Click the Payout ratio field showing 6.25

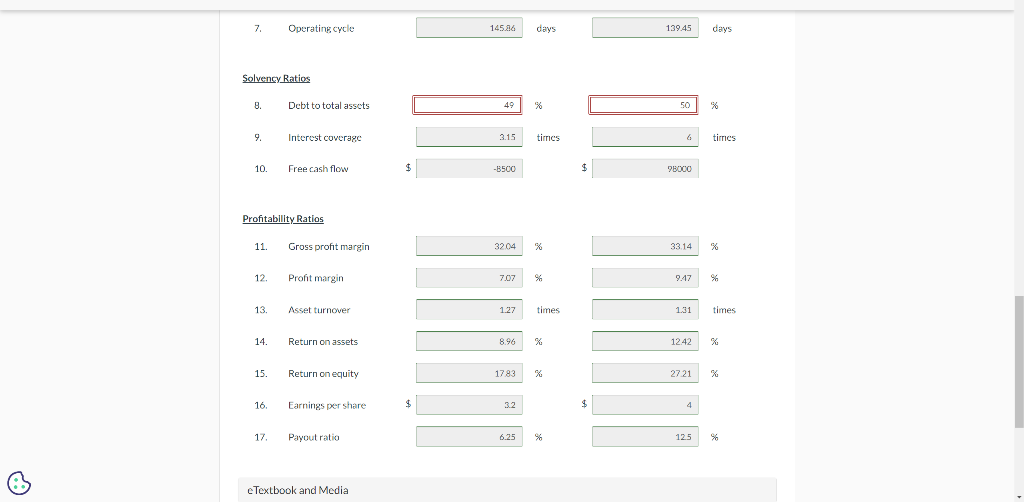coord(470,437)
